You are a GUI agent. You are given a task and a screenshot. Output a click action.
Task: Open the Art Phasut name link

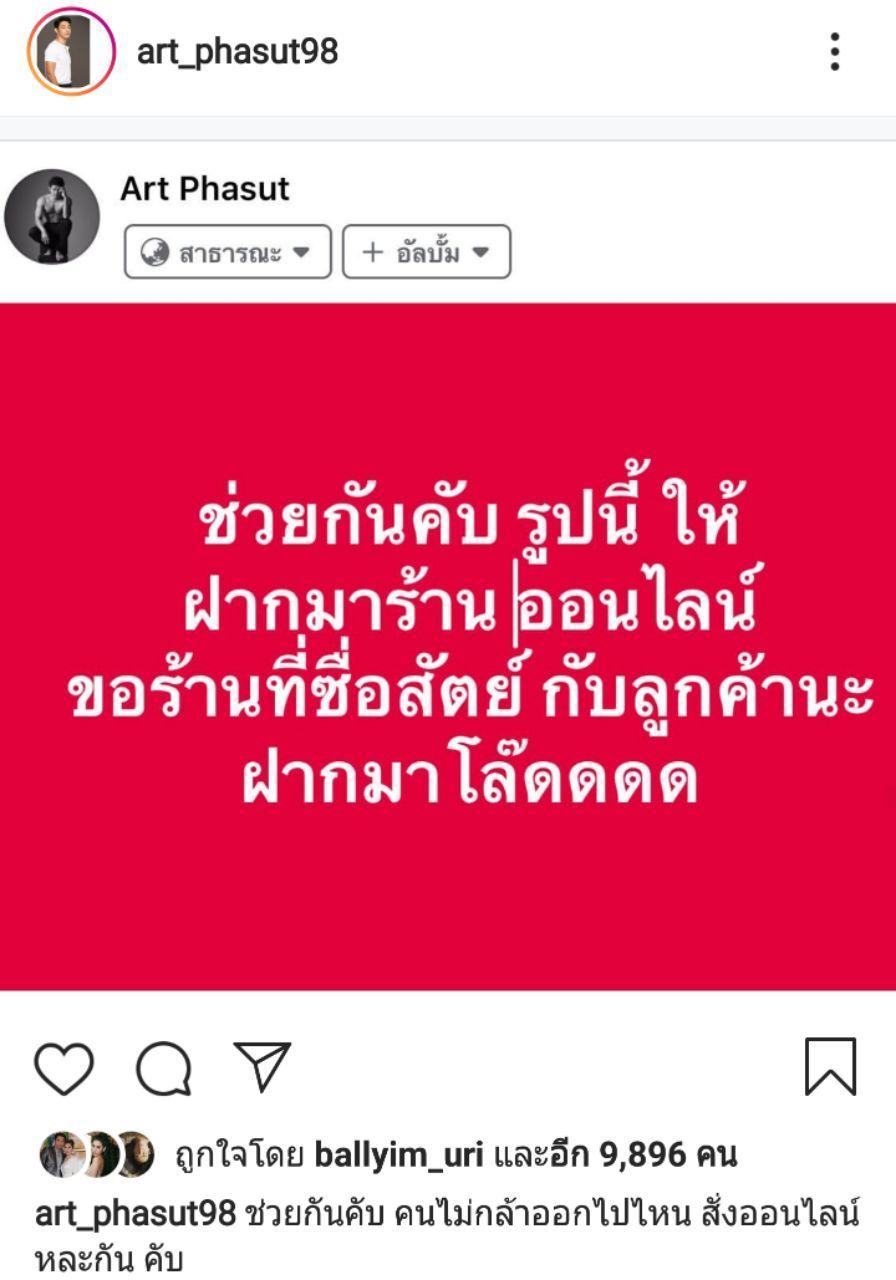click(x=205, y=189)
